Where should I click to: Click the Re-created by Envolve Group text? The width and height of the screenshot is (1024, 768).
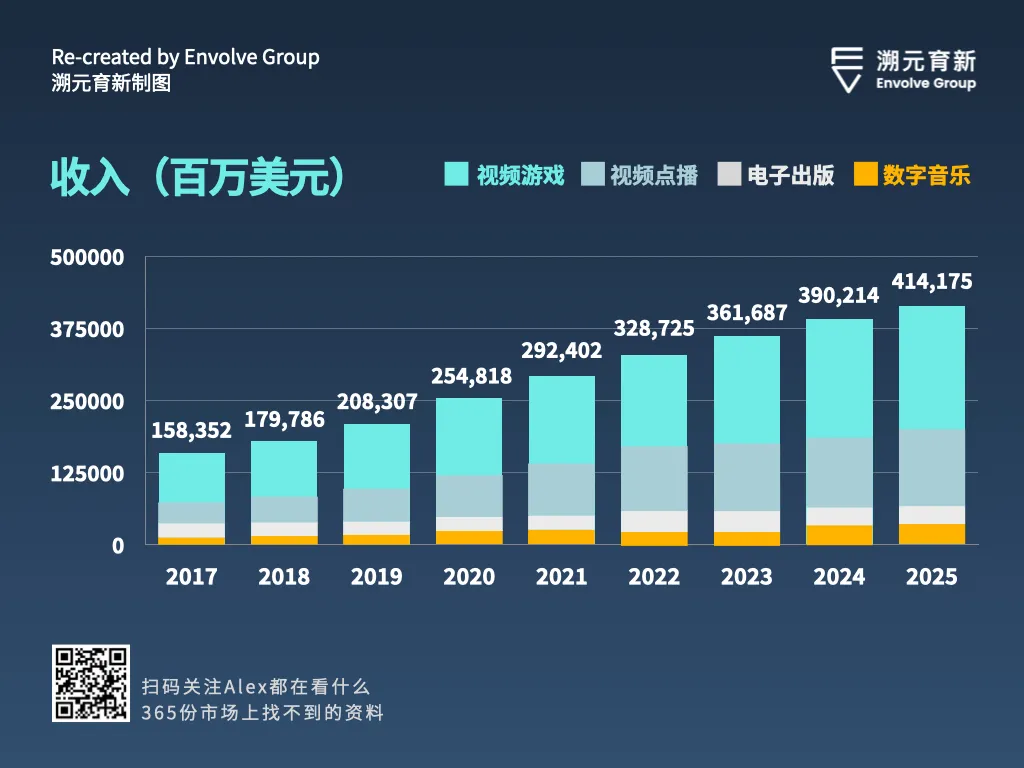(185, 57)
